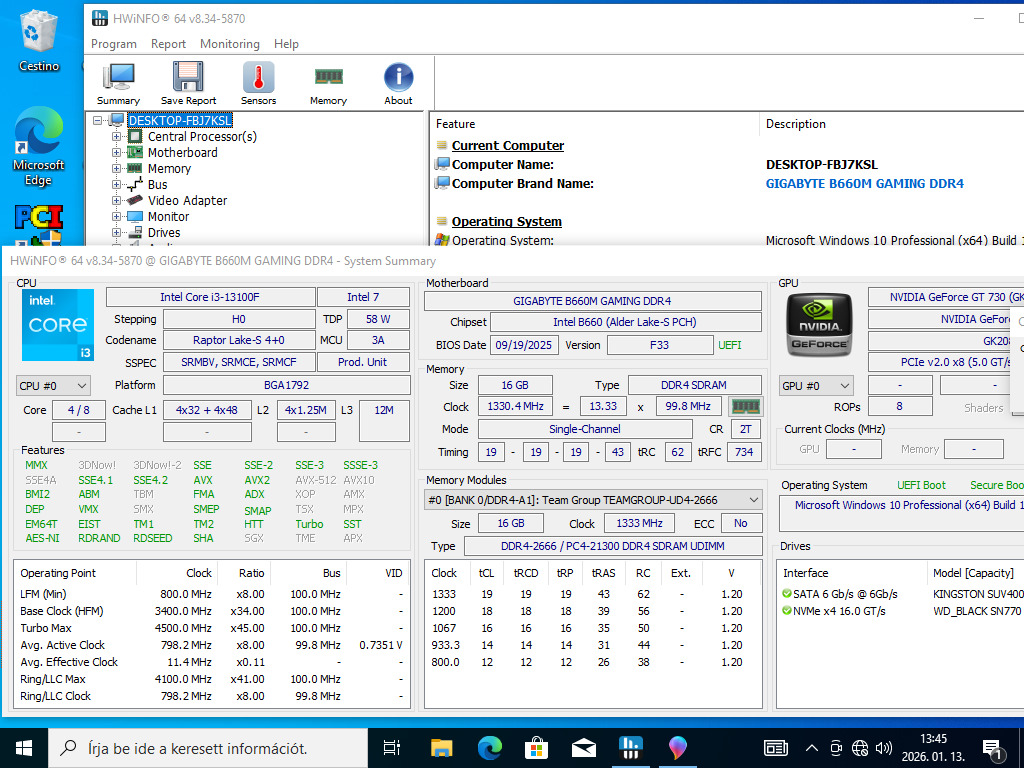Open the colorful Copilot taskbar icon
The height and width of the screenshot is (768, 1024).
(x=677, y=748)
